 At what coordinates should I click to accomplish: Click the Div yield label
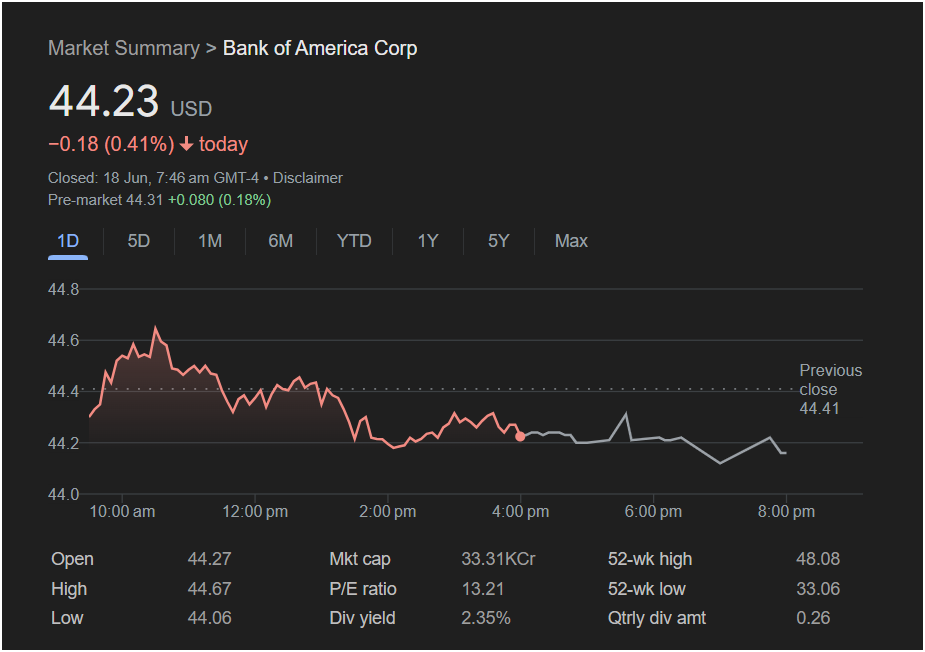coord(362,618)
